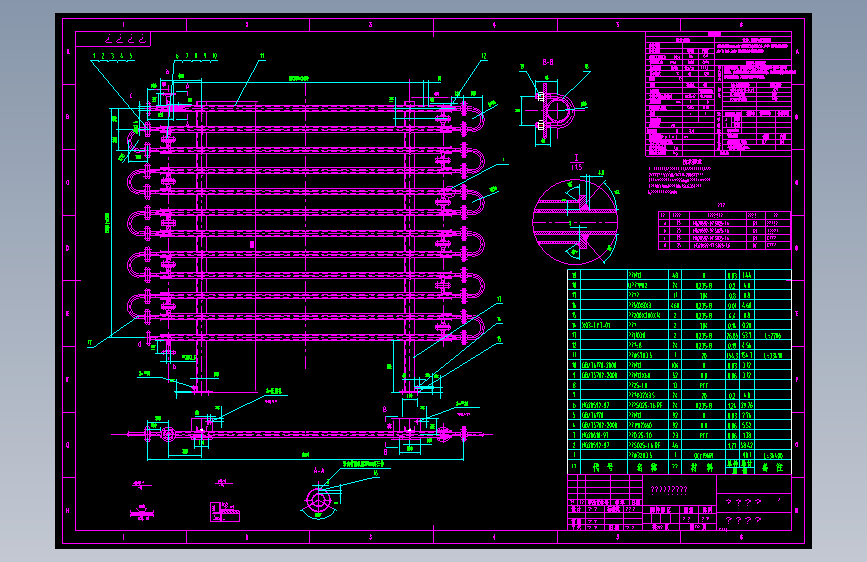Click the 材料 column header in parts list

[702, 467]
